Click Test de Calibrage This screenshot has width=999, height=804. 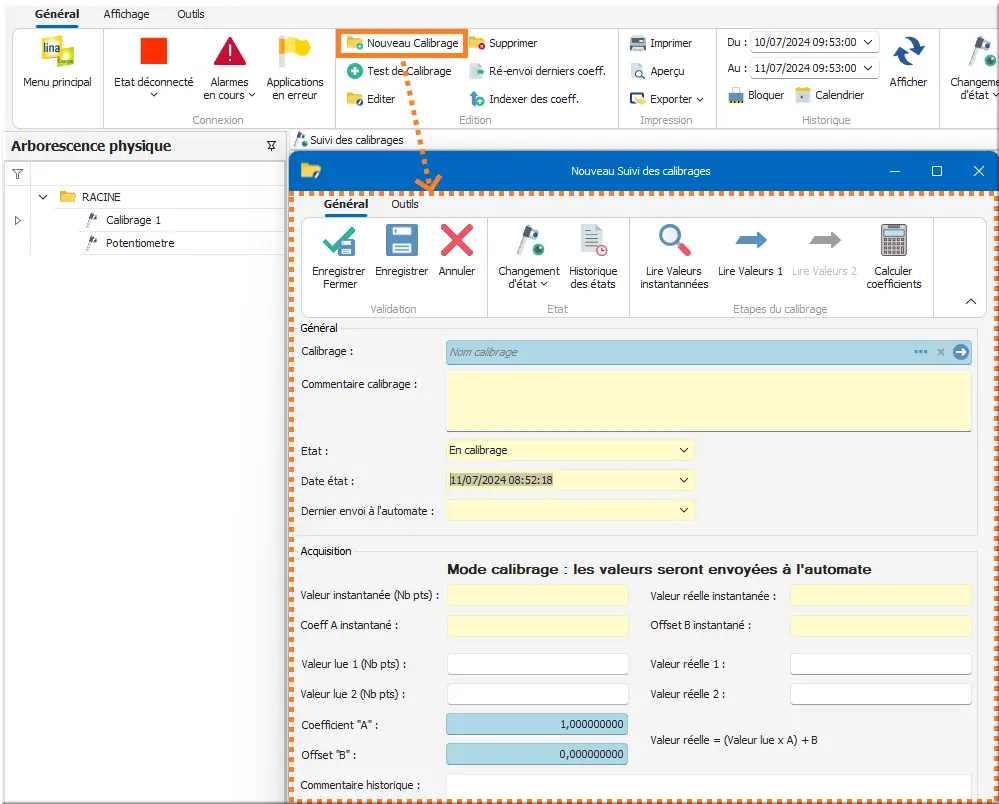[x=399, y=71]
